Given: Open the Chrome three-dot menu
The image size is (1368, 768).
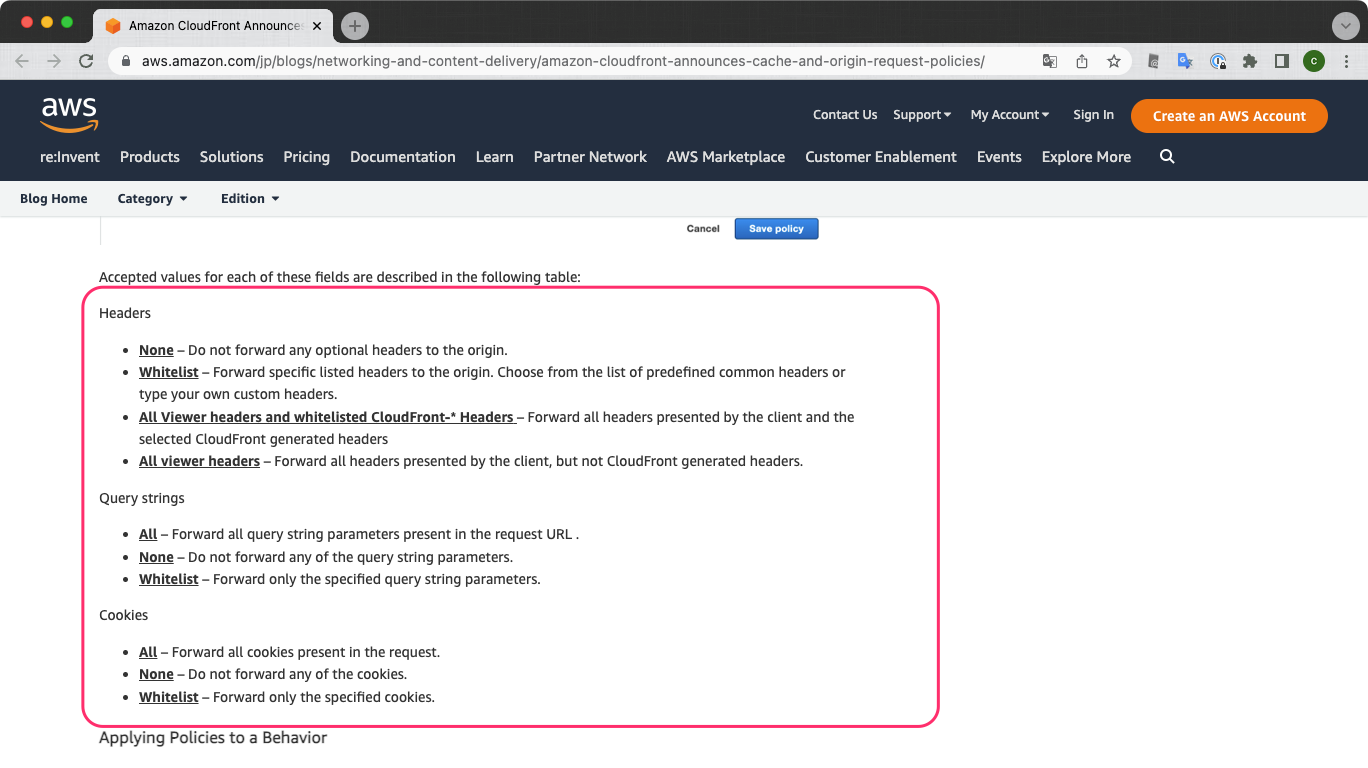Looking at the screenshot, I should click(x=1346, y=61).
